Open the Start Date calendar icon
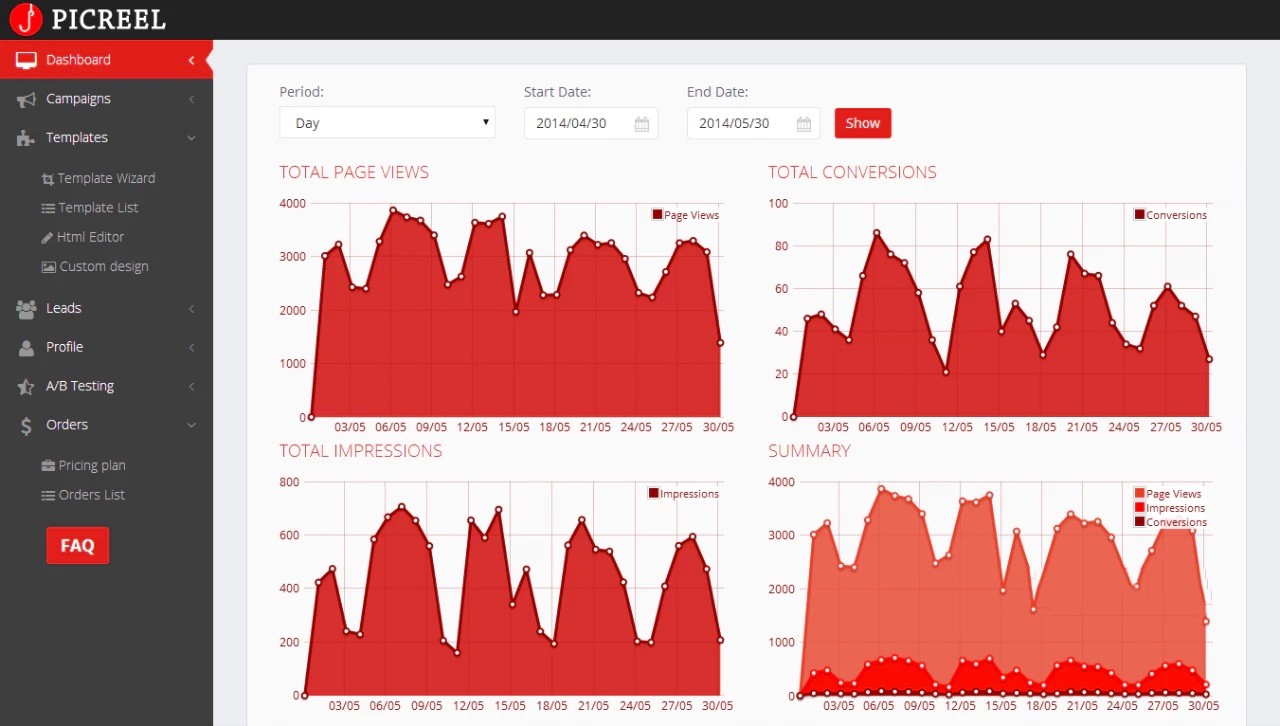 click(x=641, y=124)
